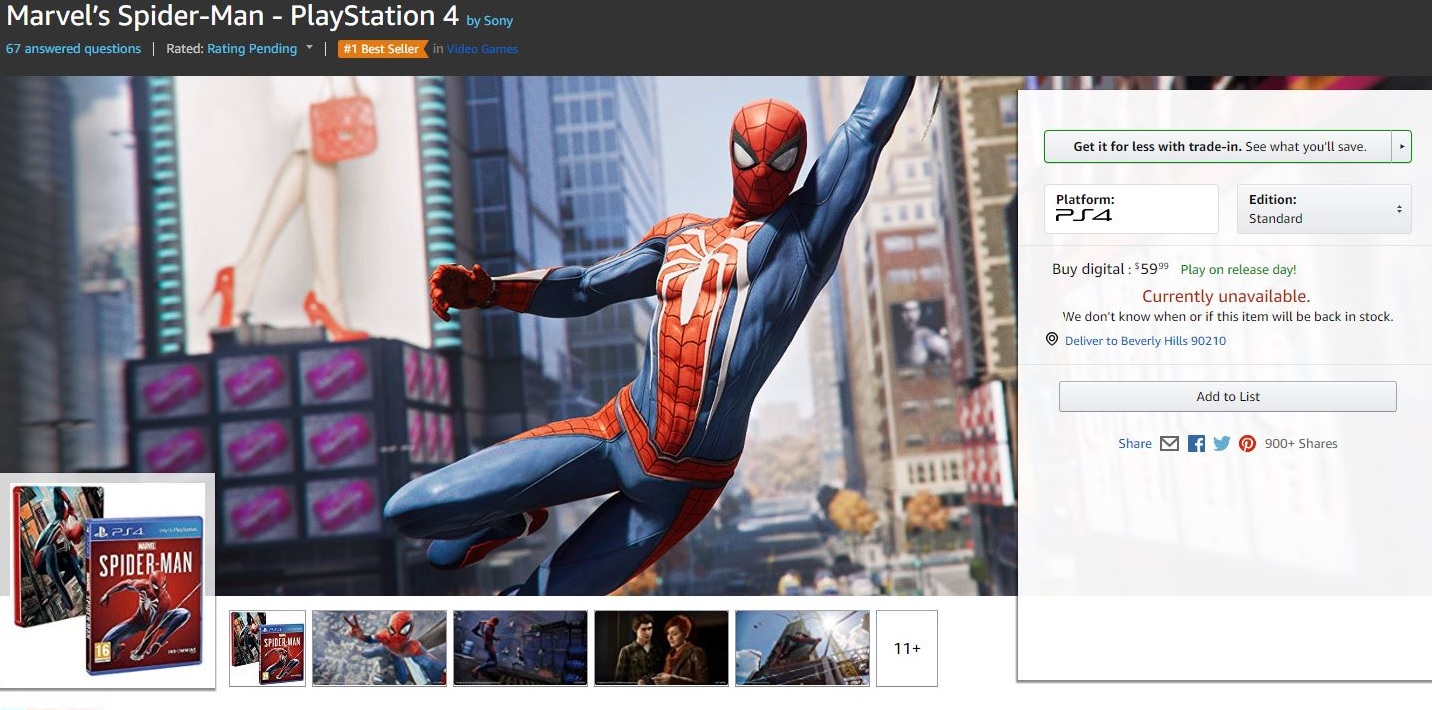Change delivery to Beverly Hills 90210 link
This screenshot has height=710, width=1432.
pos(1145,341)
